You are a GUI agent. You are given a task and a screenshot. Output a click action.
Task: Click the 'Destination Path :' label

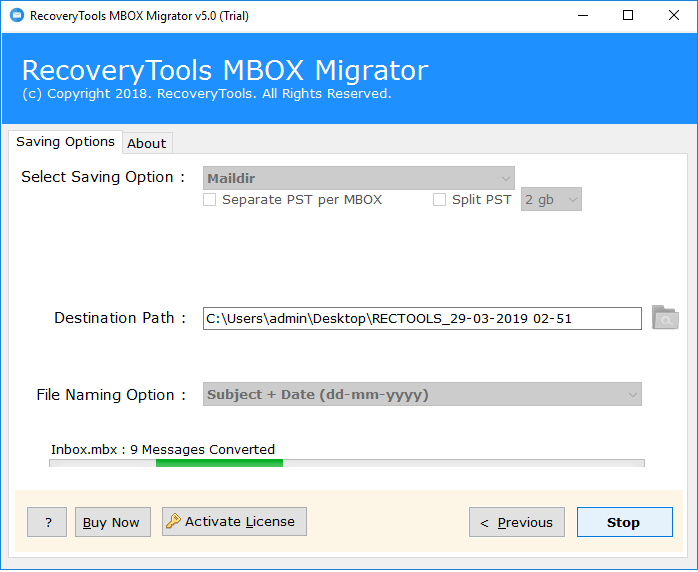pos(120,318)
